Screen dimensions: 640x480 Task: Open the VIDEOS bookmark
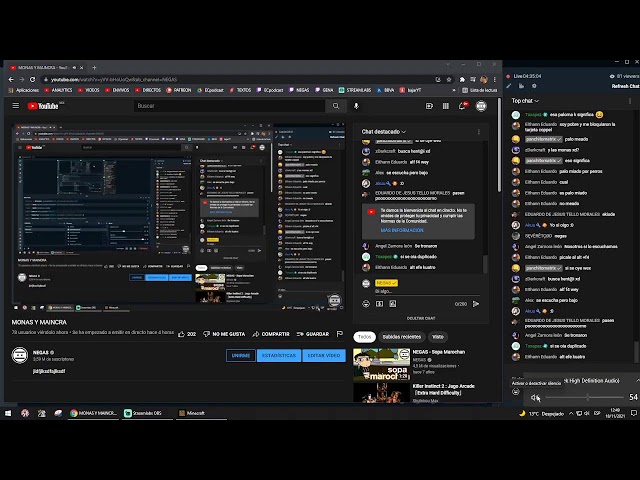pos(89,90)
